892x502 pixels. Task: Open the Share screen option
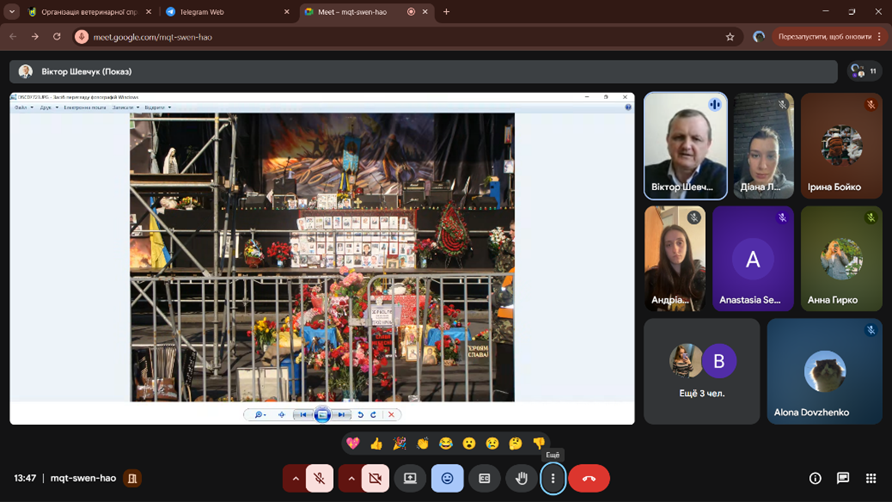[x=410, y=479]
